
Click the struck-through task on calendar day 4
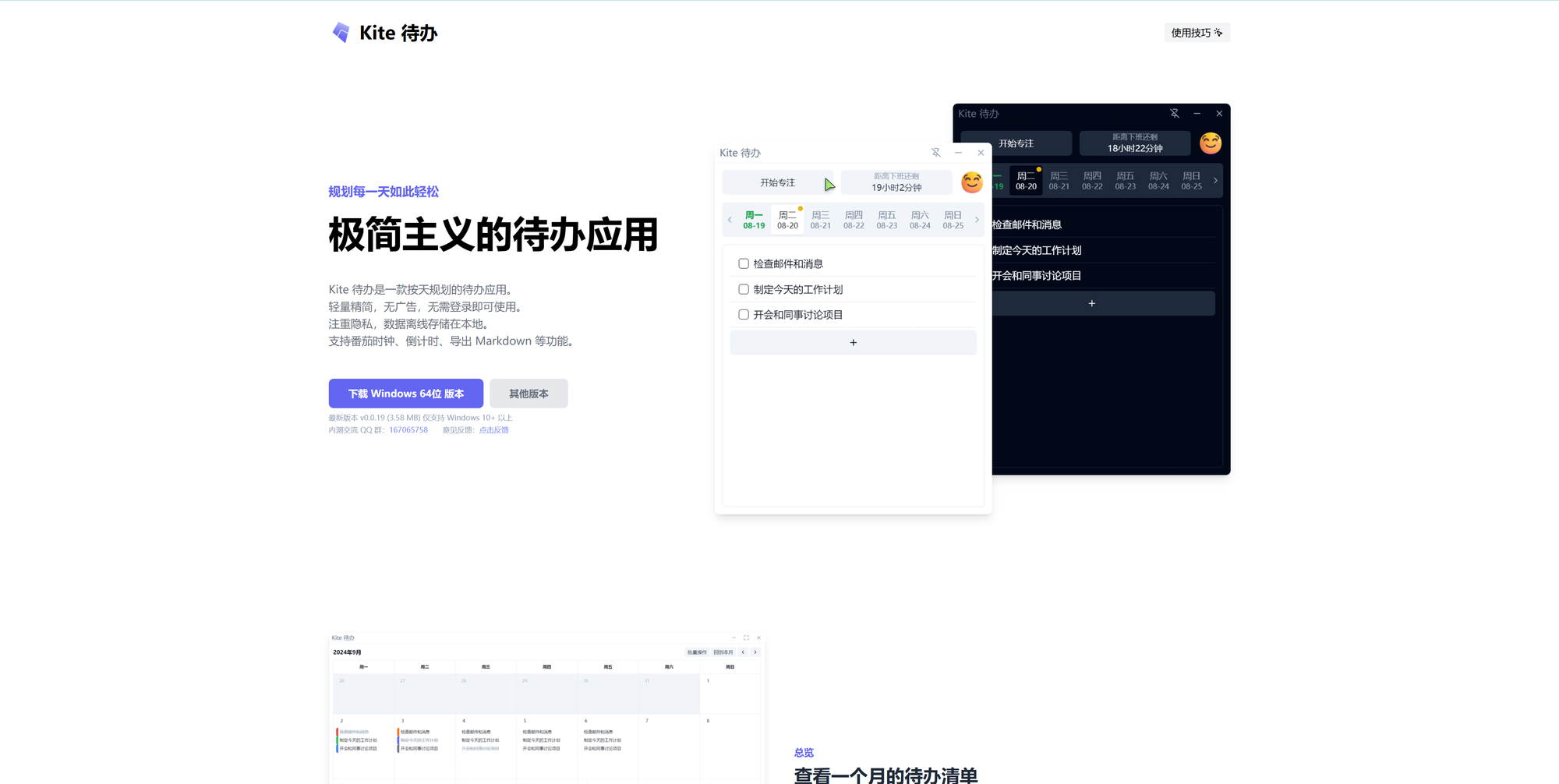[x=480, y=749]
